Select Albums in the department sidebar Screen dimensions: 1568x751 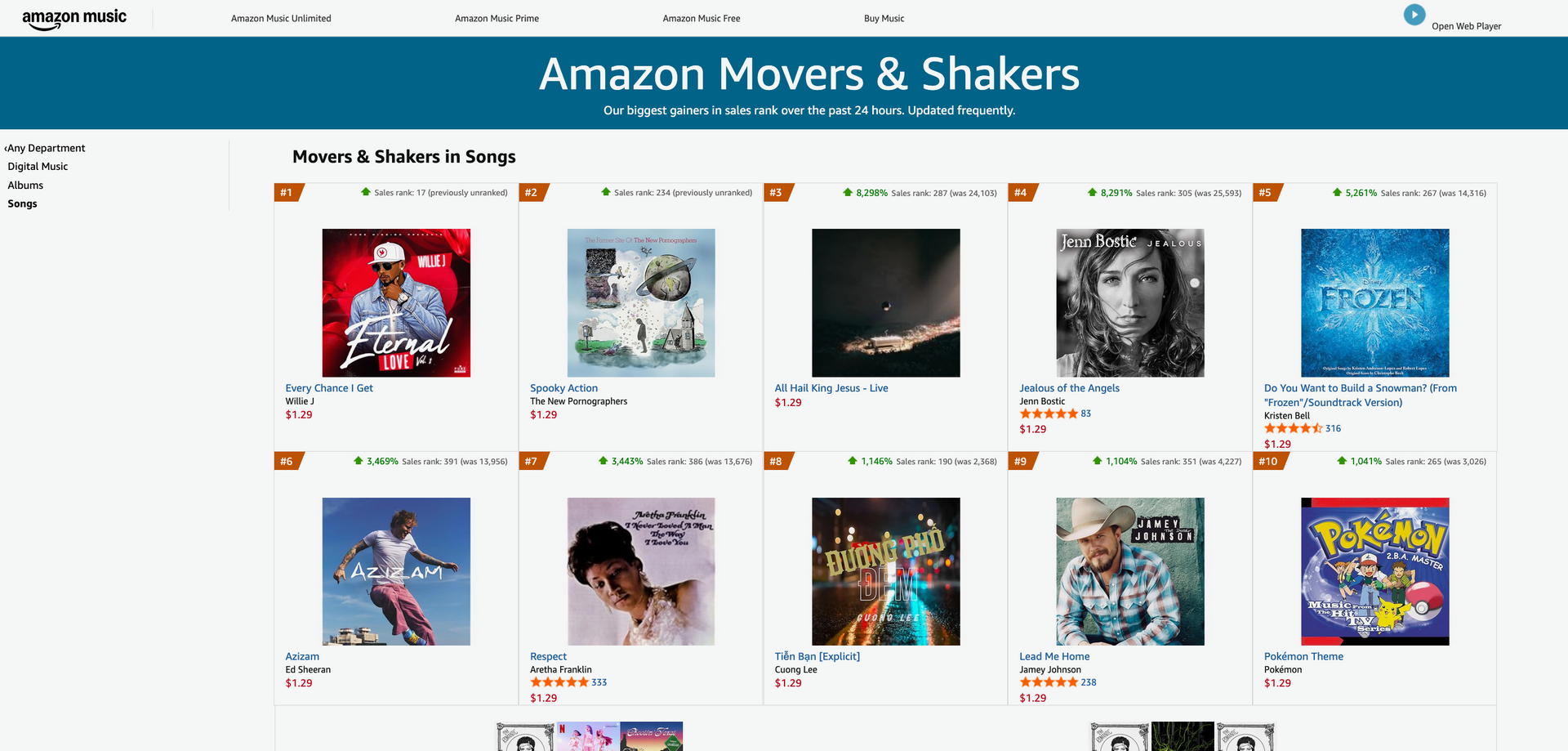pyautogui.click(x=25, y=186)
